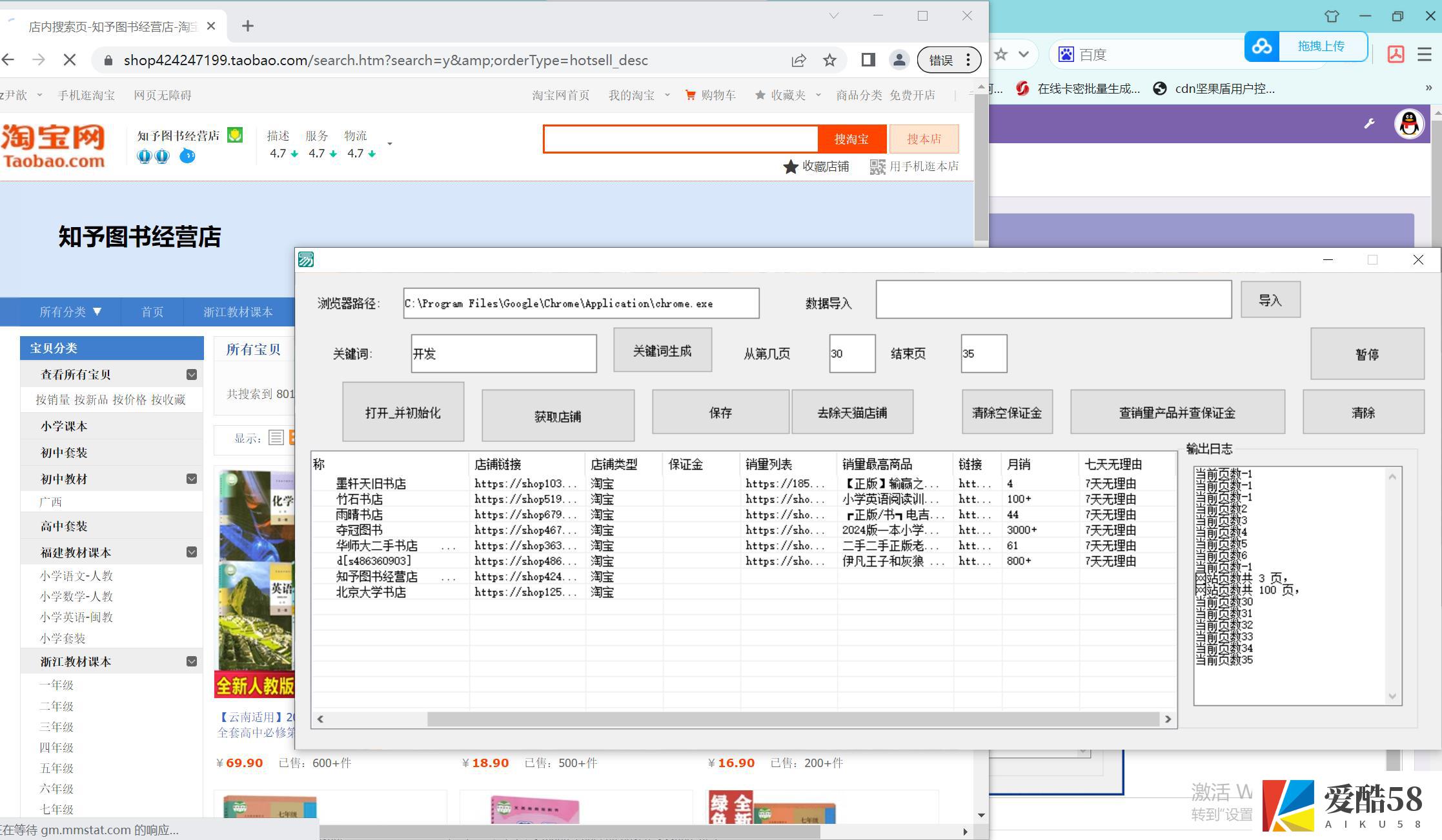
Task: Open the 首页 nav tab
Action: [152, 312]
